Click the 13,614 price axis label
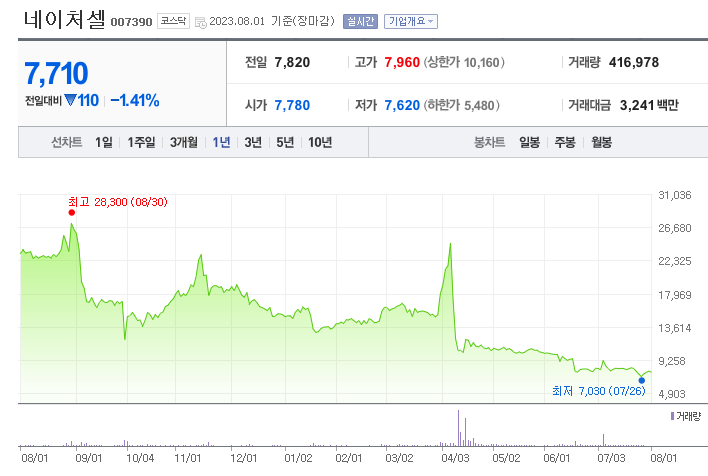 click(675, 328)
